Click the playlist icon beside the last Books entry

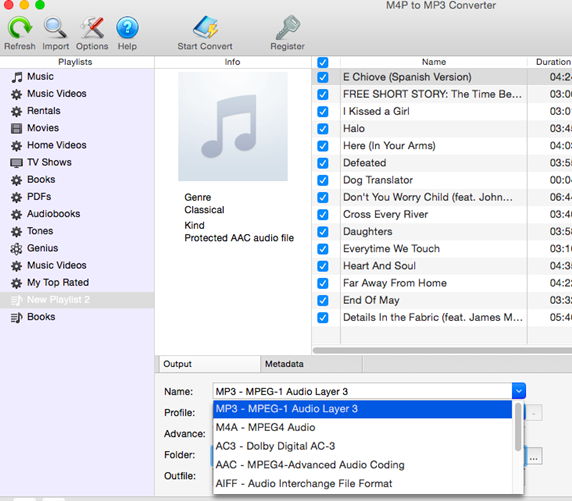[16, 317]
